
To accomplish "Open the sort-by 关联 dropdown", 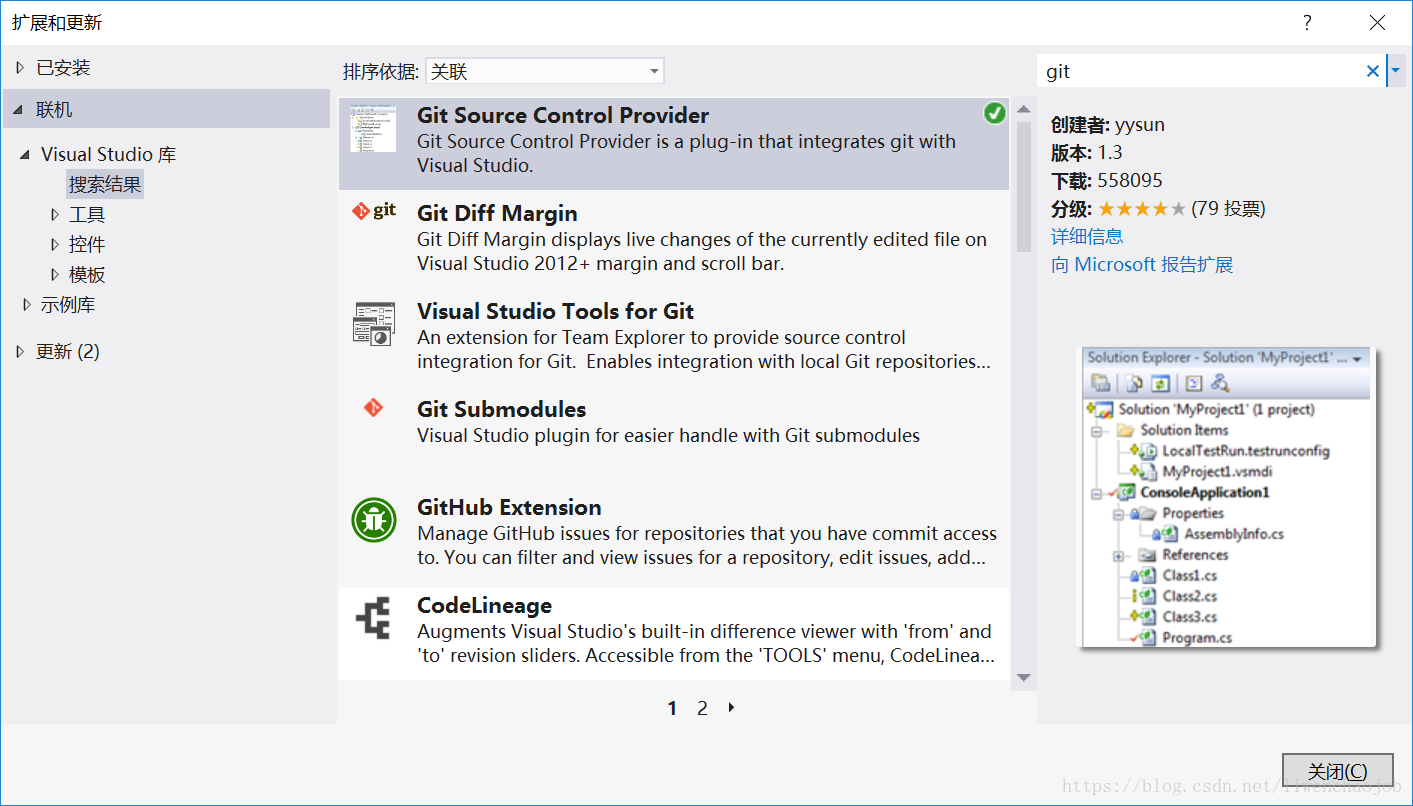I will (544, 71).
